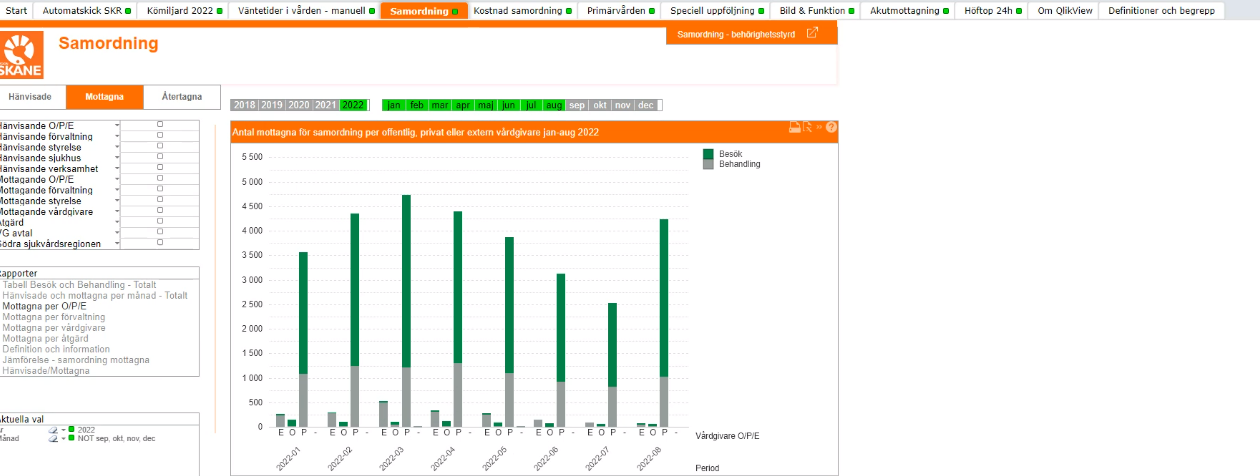
Task: Click the green Besök legend swatch
Action: point(708,154)
